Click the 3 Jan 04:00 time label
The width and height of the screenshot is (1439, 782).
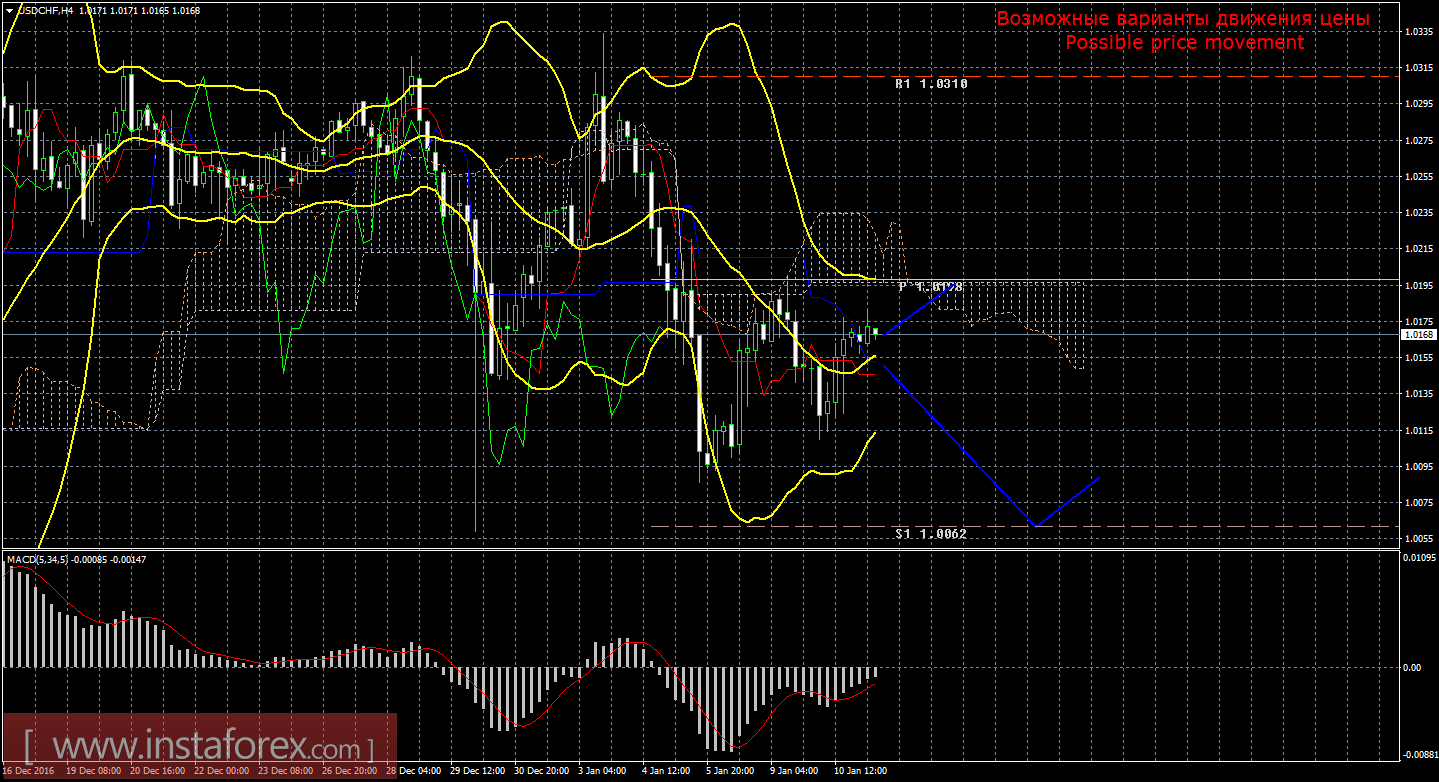tap(603, 772)
